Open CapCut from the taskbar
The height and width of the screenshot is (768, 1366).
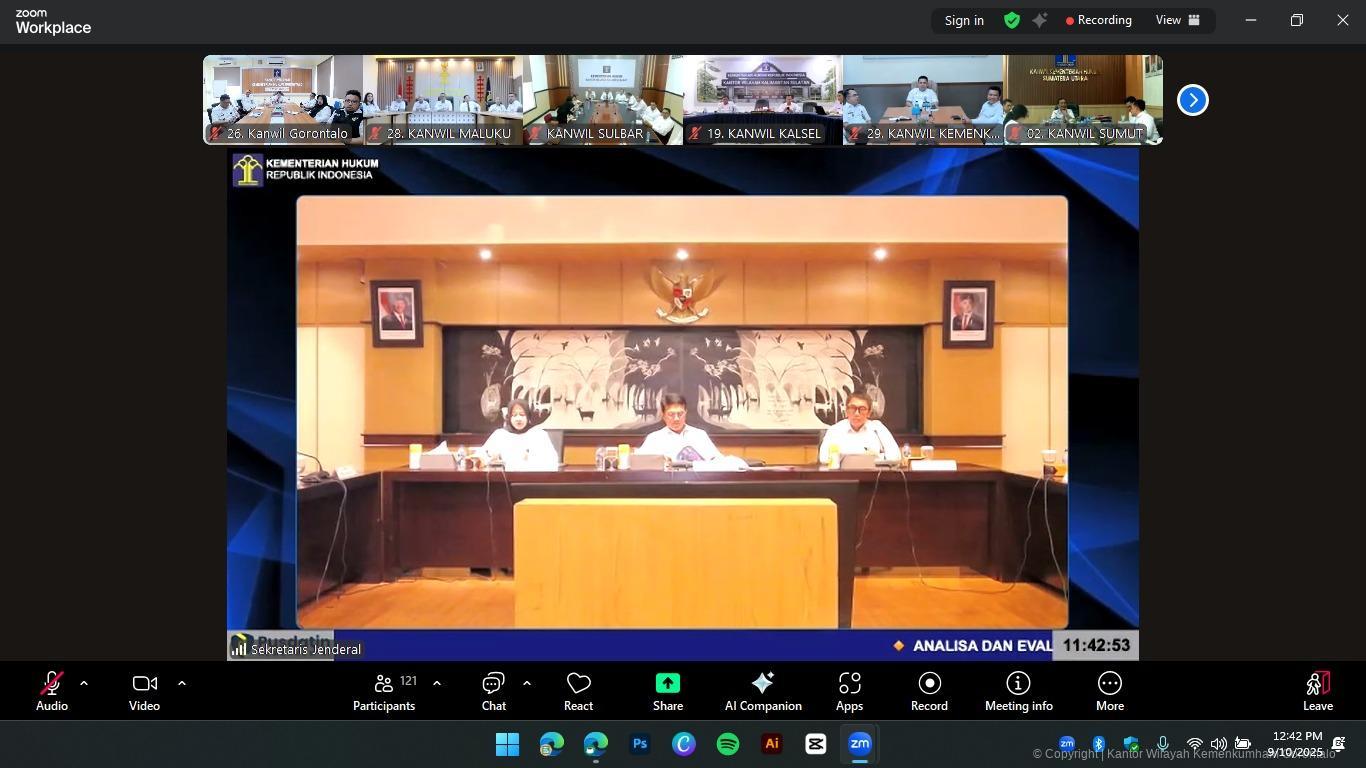(816, 744)
